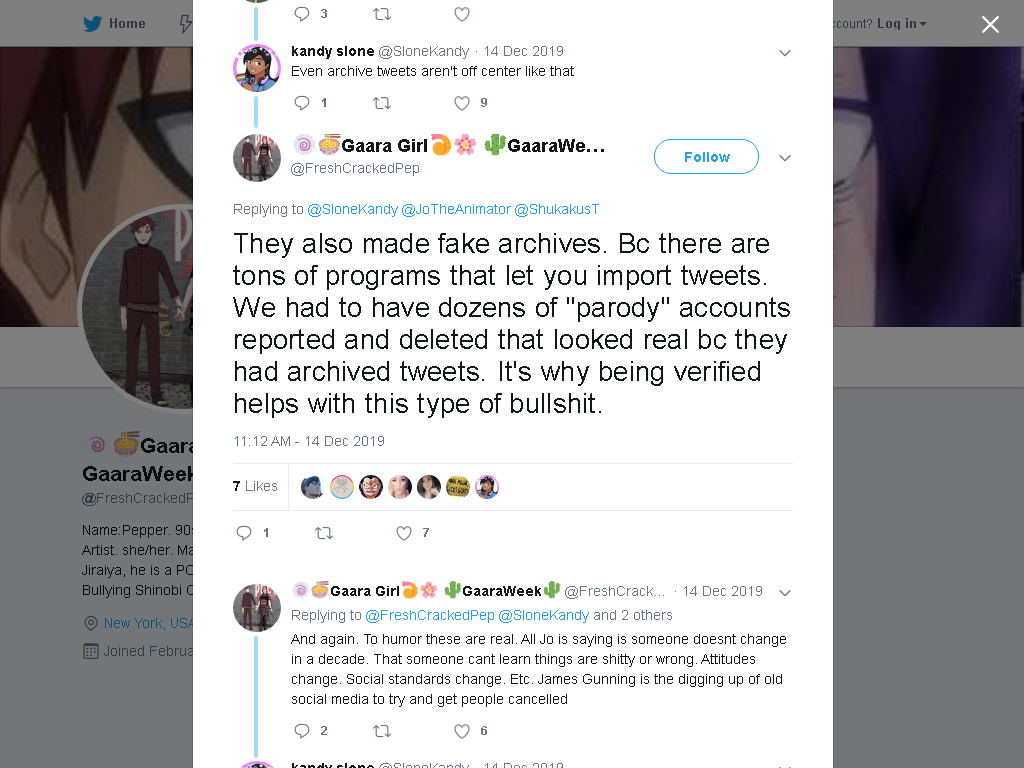Retweet kandy slone's archive tweets reply

pyautogui.click(x=382, y=103)
